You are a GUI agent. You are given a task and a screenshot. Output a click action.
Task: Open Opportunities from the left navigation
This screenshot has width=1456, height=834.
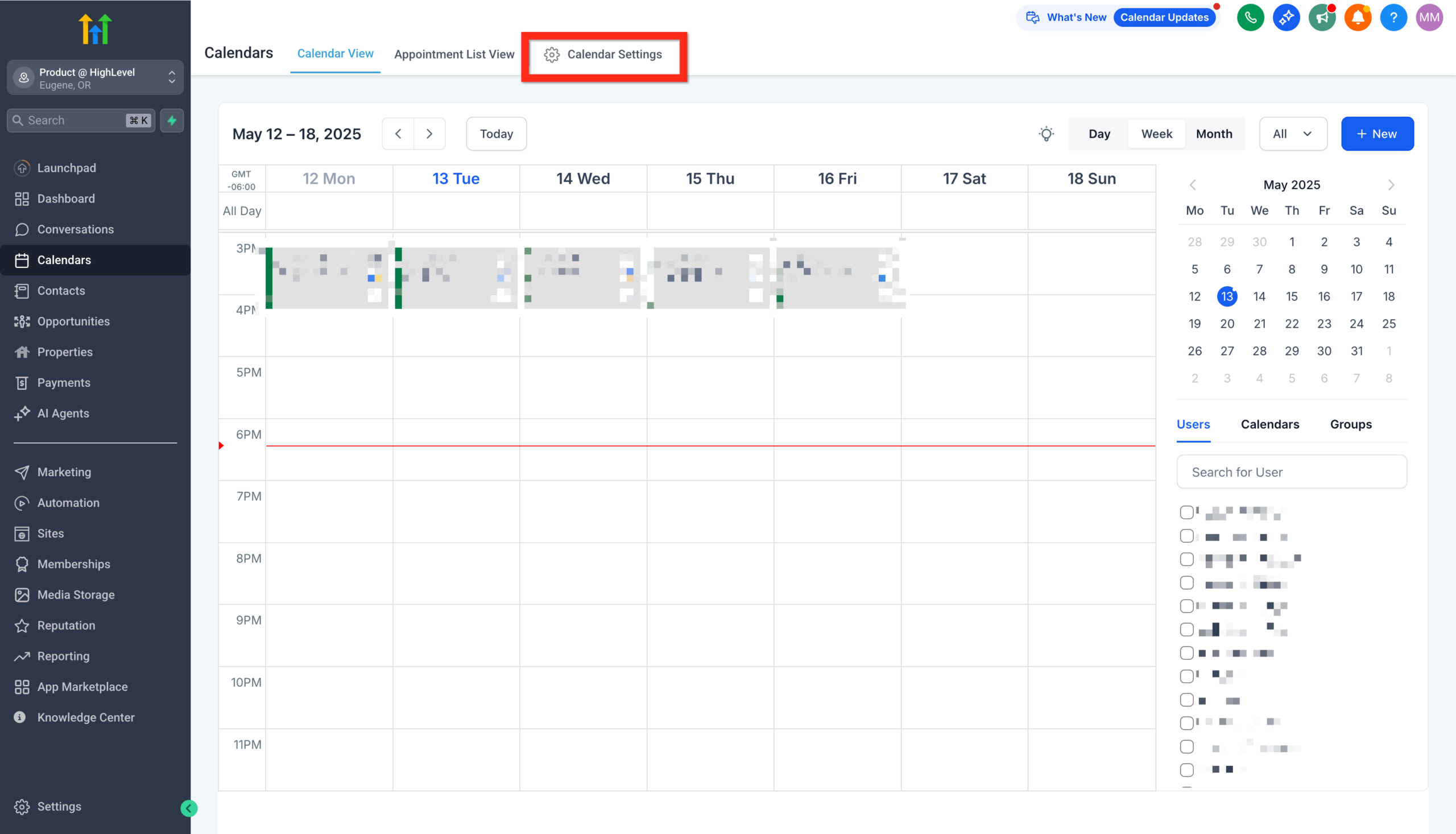click(x=73, y=321)
